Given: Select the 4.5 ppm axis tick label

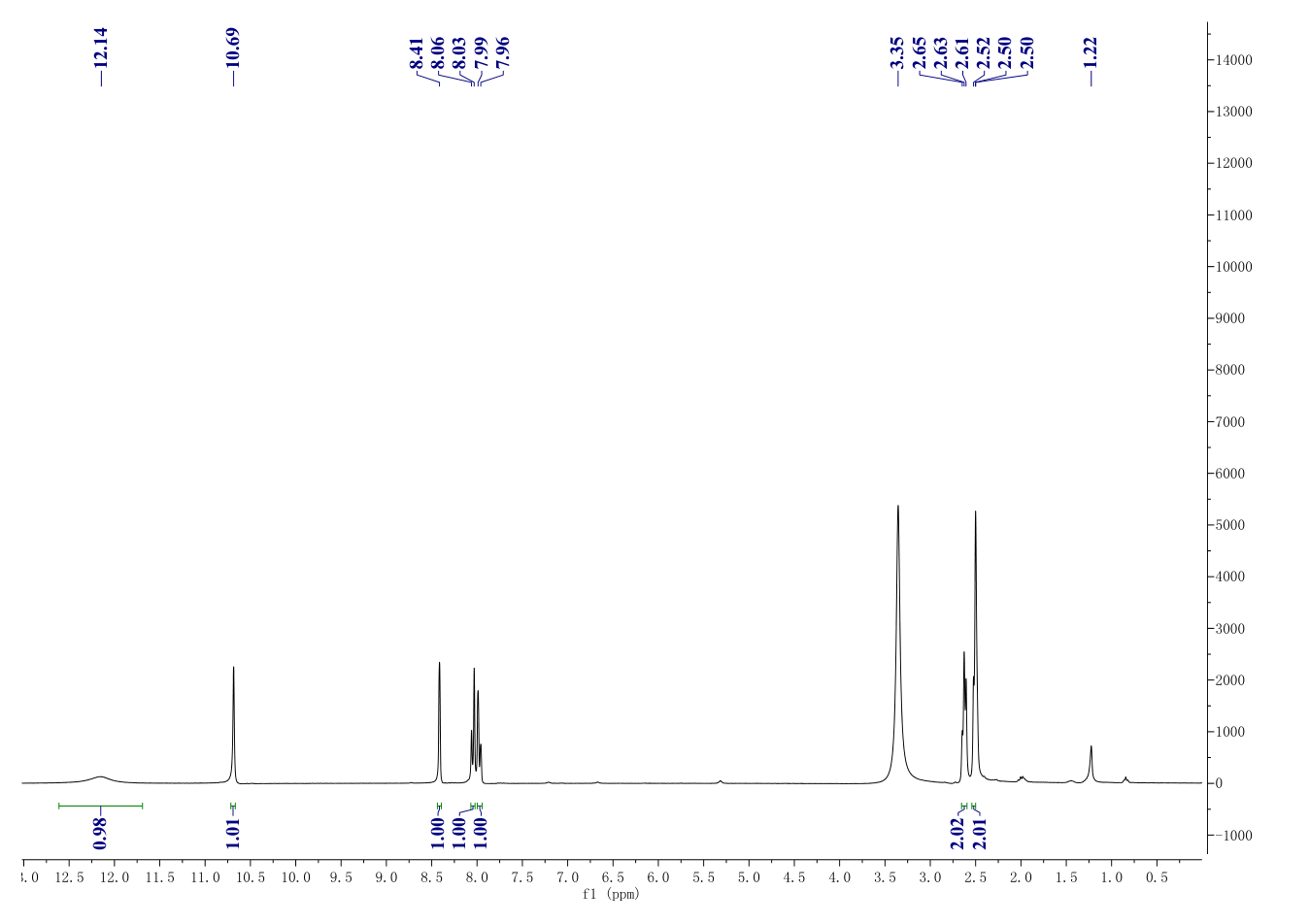Looking at the screenshot, I should [x=794, y=877].
